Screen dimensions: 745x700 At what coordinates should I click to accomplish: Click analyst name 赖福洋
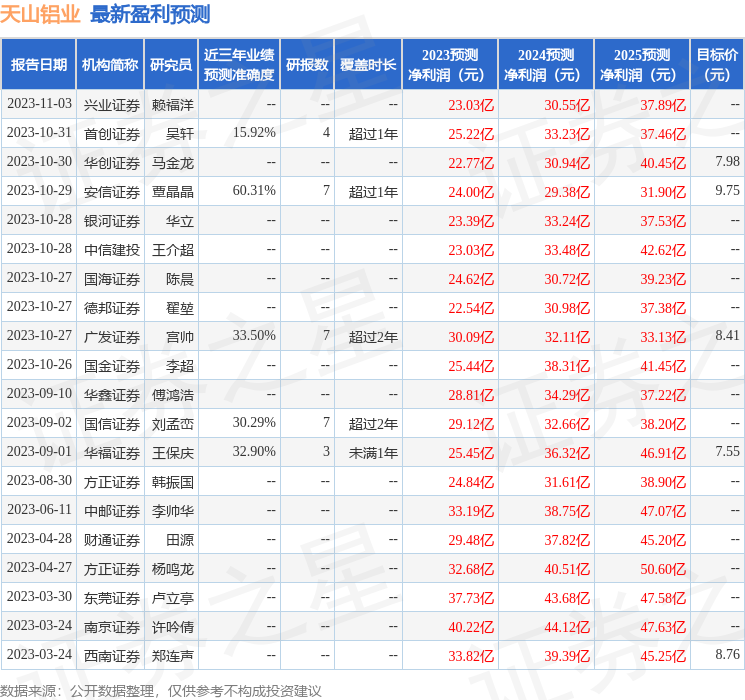coord(172,105)
